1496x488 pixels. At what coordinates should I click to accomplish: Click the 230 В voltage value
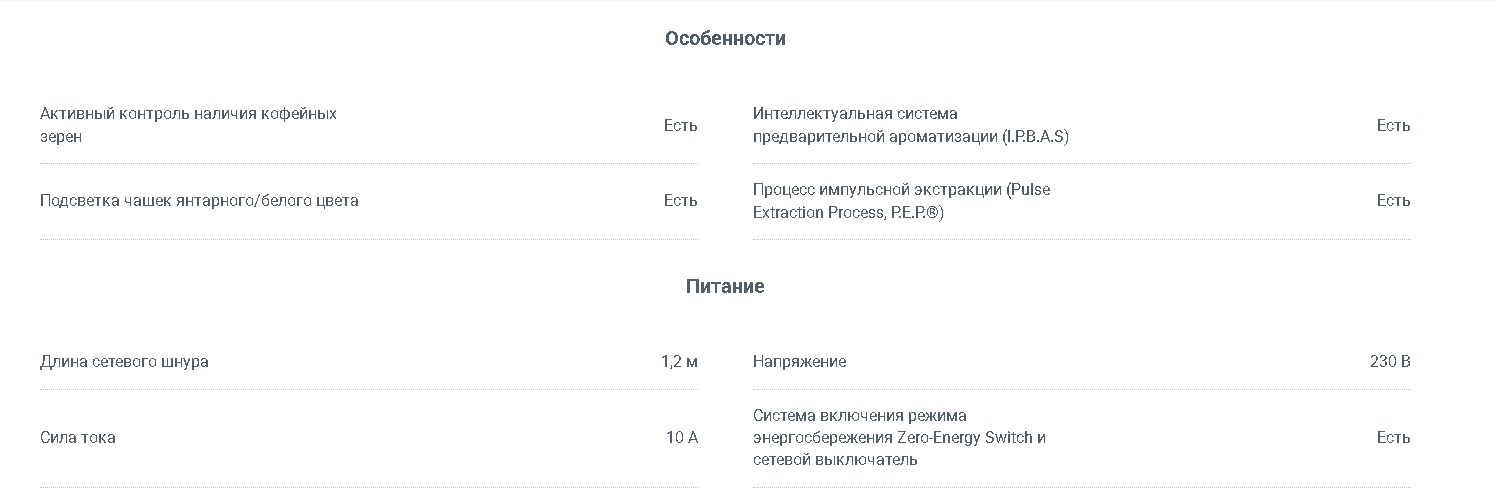[1390, 361]
